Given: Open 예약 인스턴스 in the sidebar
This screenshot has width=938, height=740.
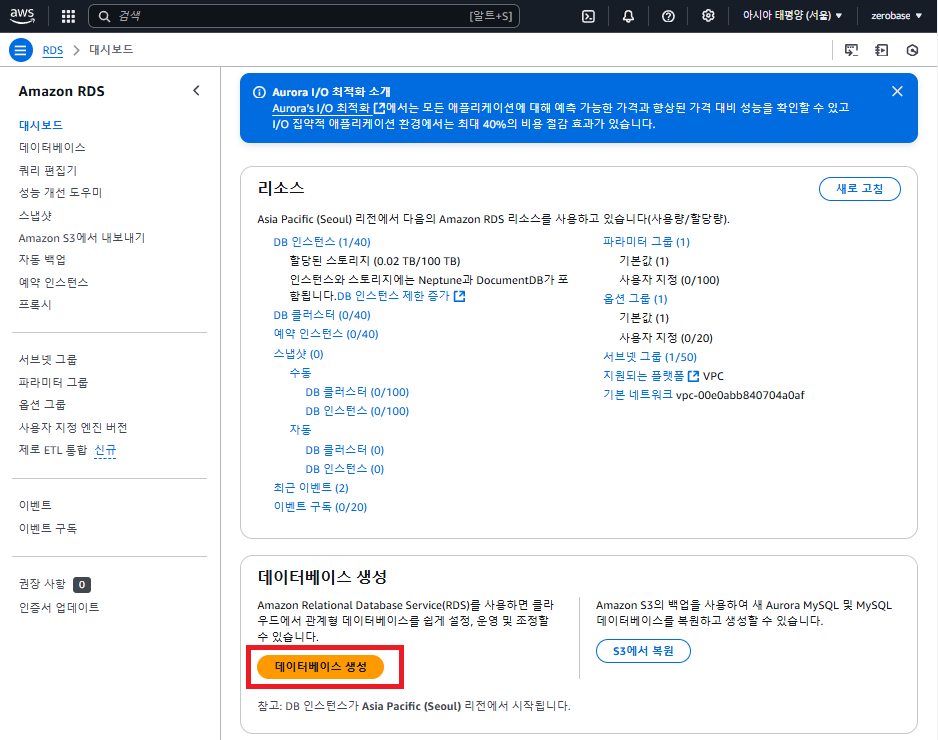Looking at the screenshot, I should click(x=53, y=282).
